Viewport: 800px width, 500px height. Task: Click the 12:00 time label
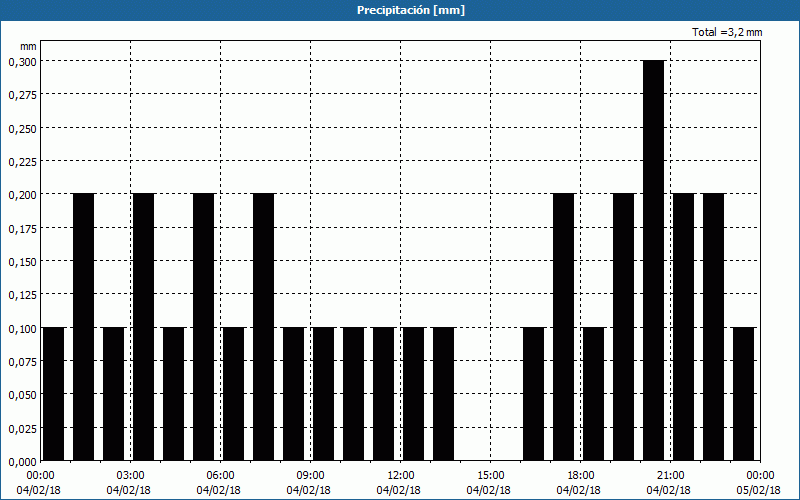[x=401, y=476]
